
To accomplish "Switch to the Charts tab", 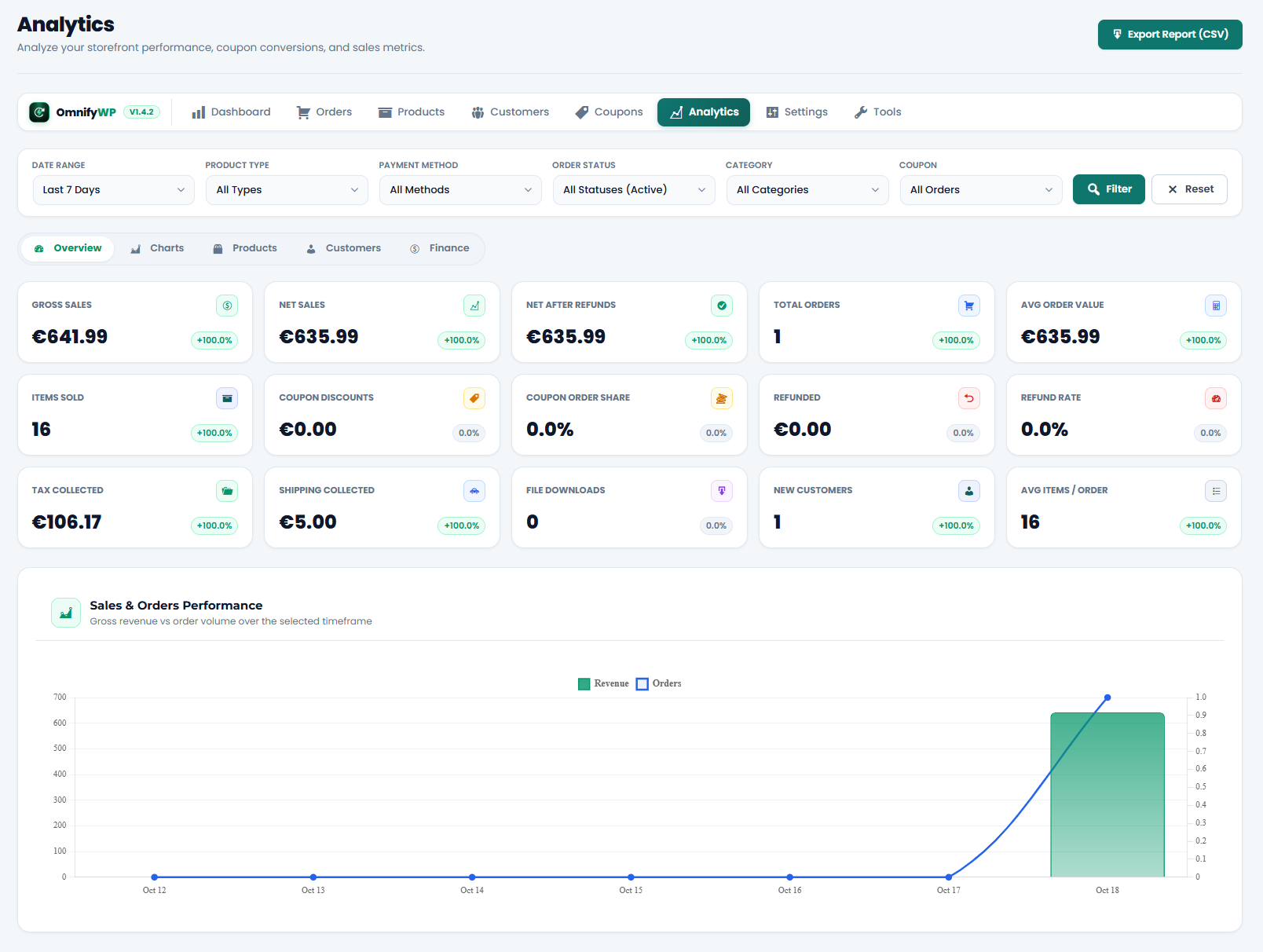I will pos(157,248).
